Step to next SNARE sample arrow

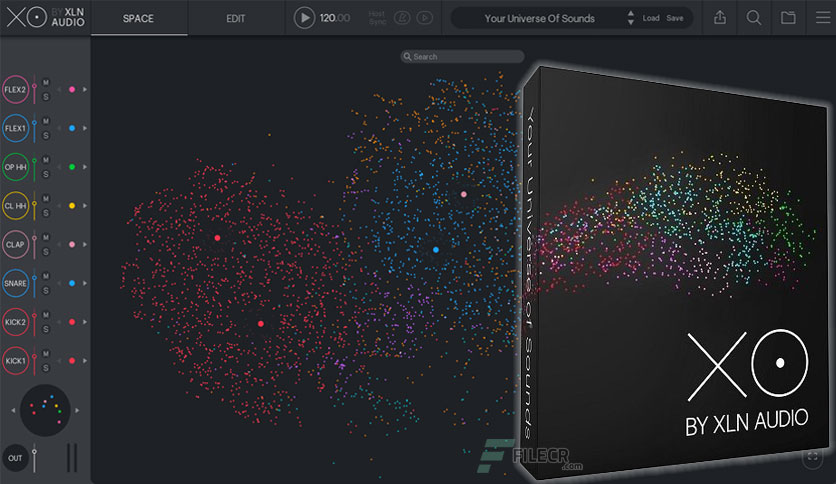(x=85, y=283)
